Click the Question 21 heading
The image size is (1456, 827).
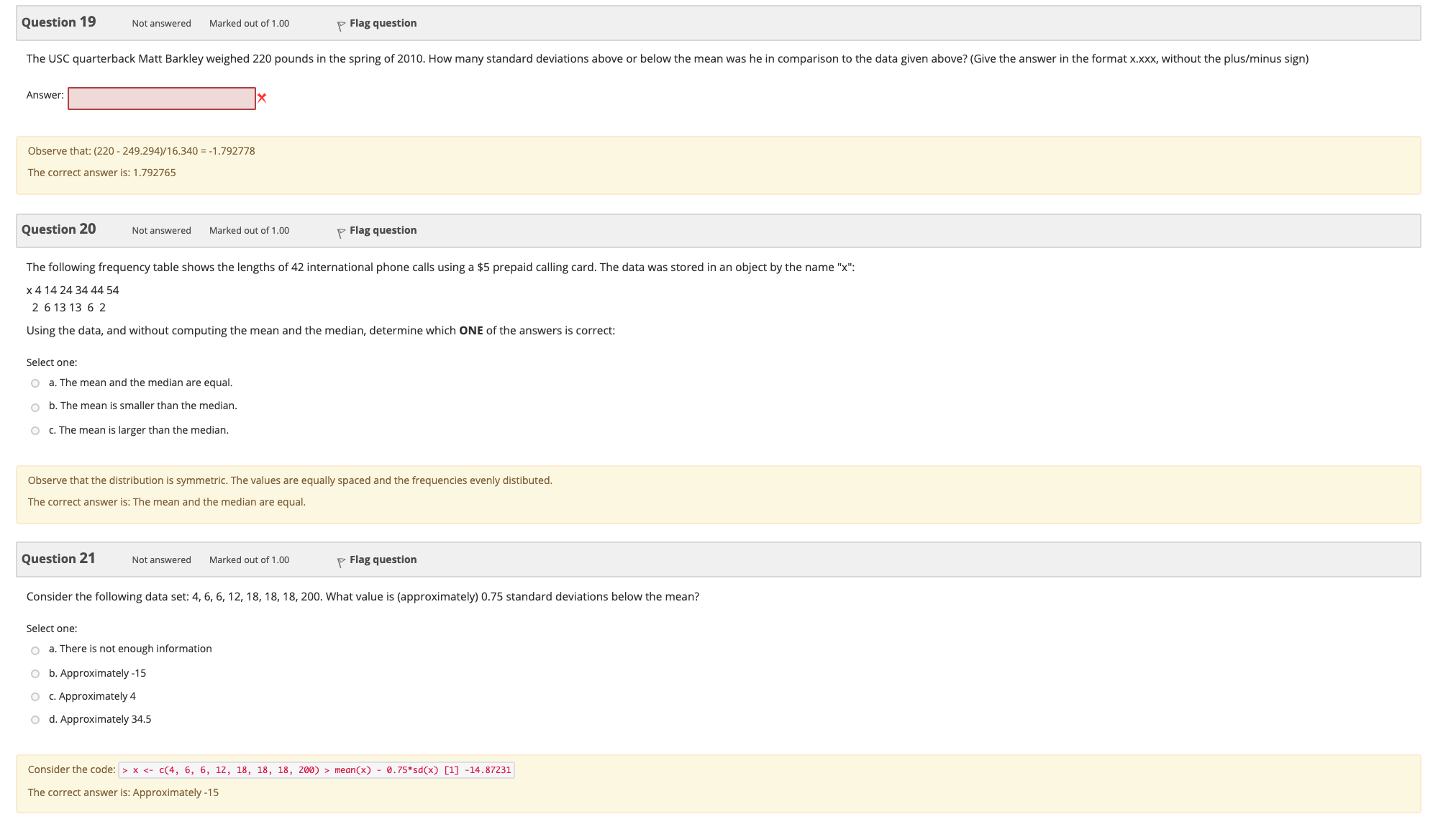58,559
